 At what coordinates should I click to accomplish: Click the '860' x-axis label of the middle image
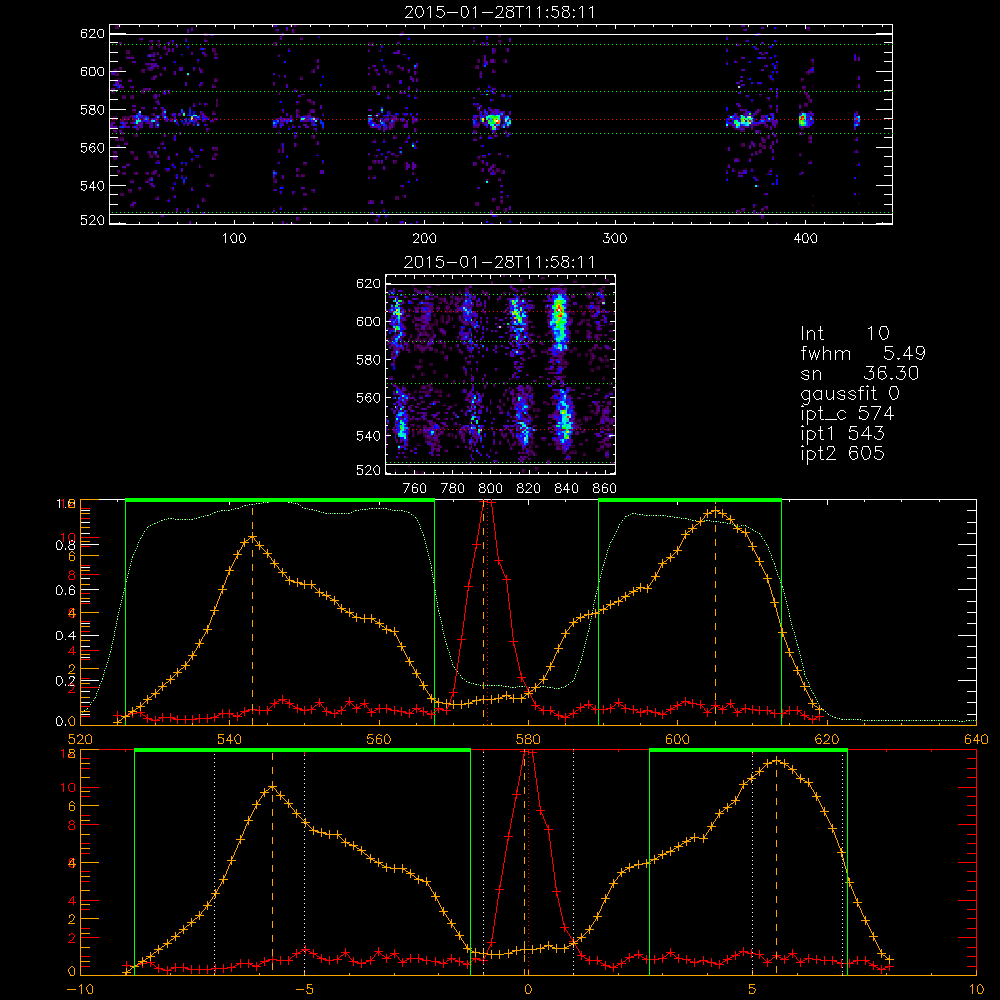click(605, 489)
